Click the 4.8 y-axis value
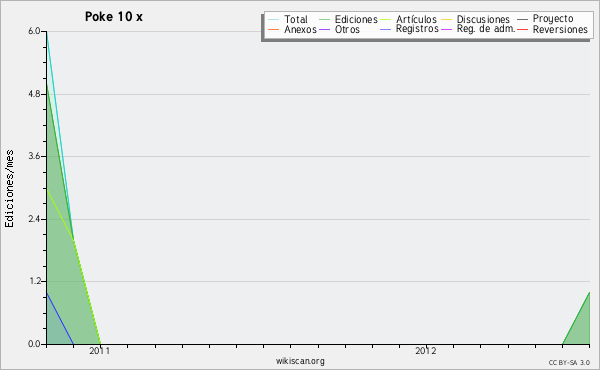This screenshot has height=370, width=600. click(34, 94)
